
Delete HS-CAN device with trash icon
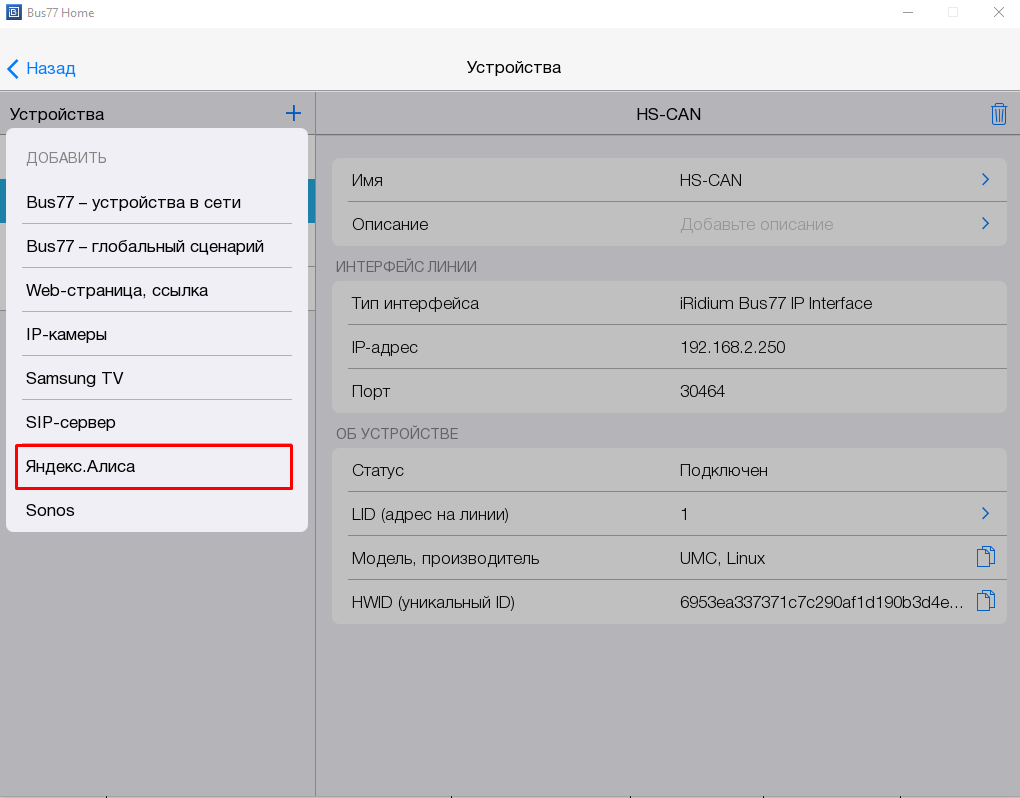998,114
